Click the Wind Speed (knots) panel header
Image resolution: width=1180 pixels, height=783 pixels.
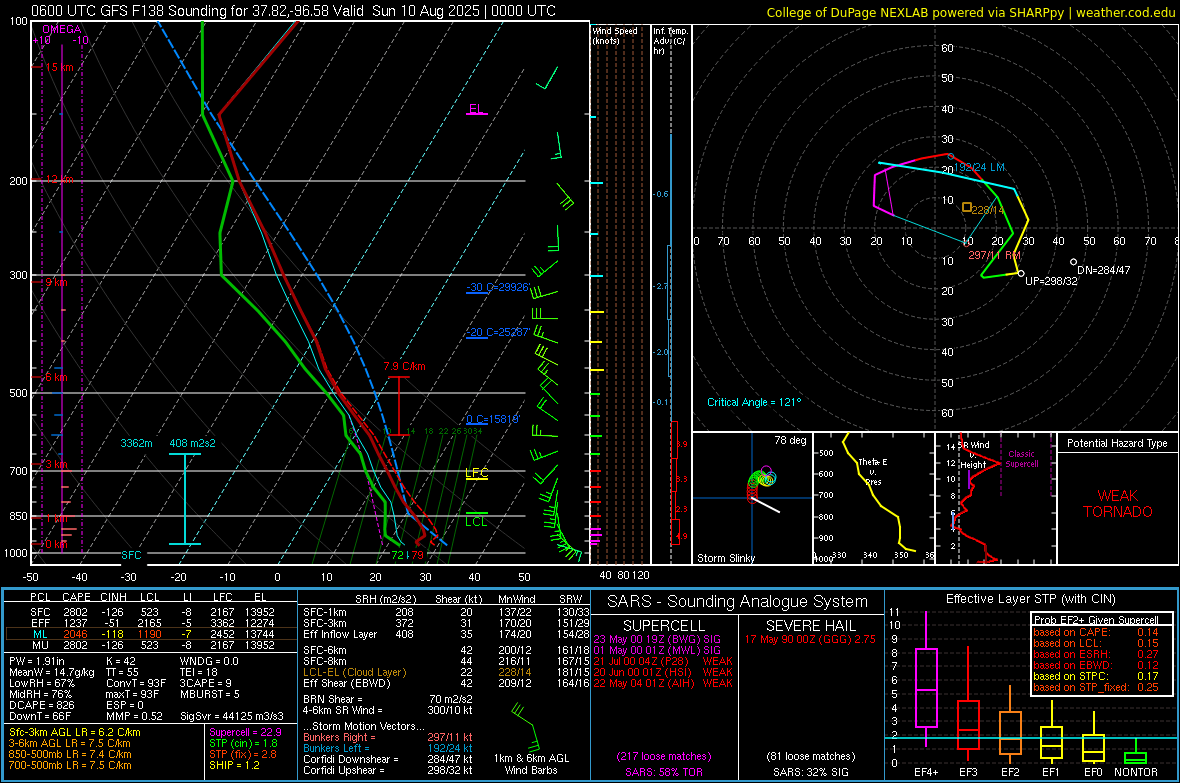click(615, 35)
